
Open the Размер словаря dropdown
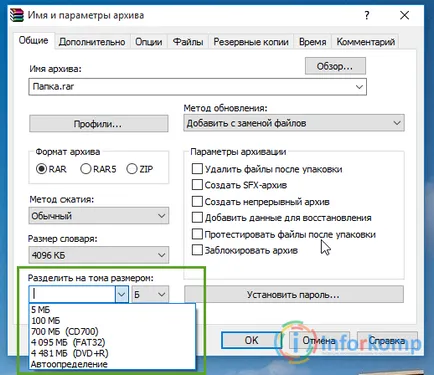pos(99,255)
